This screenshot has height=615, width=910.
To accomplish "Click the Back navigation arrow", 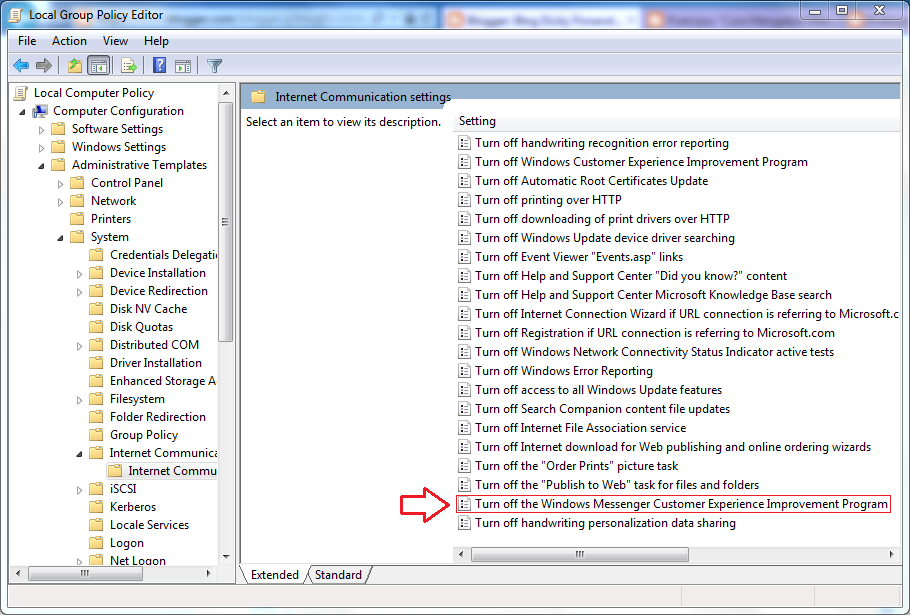I will (x=22, y=65).
